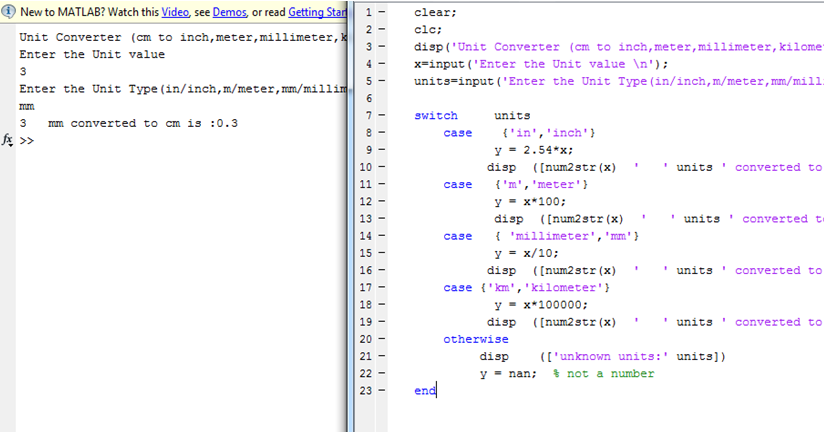Click the 'y = x/10;' line
Screen dimensions: 824x433
click(526, 253)
